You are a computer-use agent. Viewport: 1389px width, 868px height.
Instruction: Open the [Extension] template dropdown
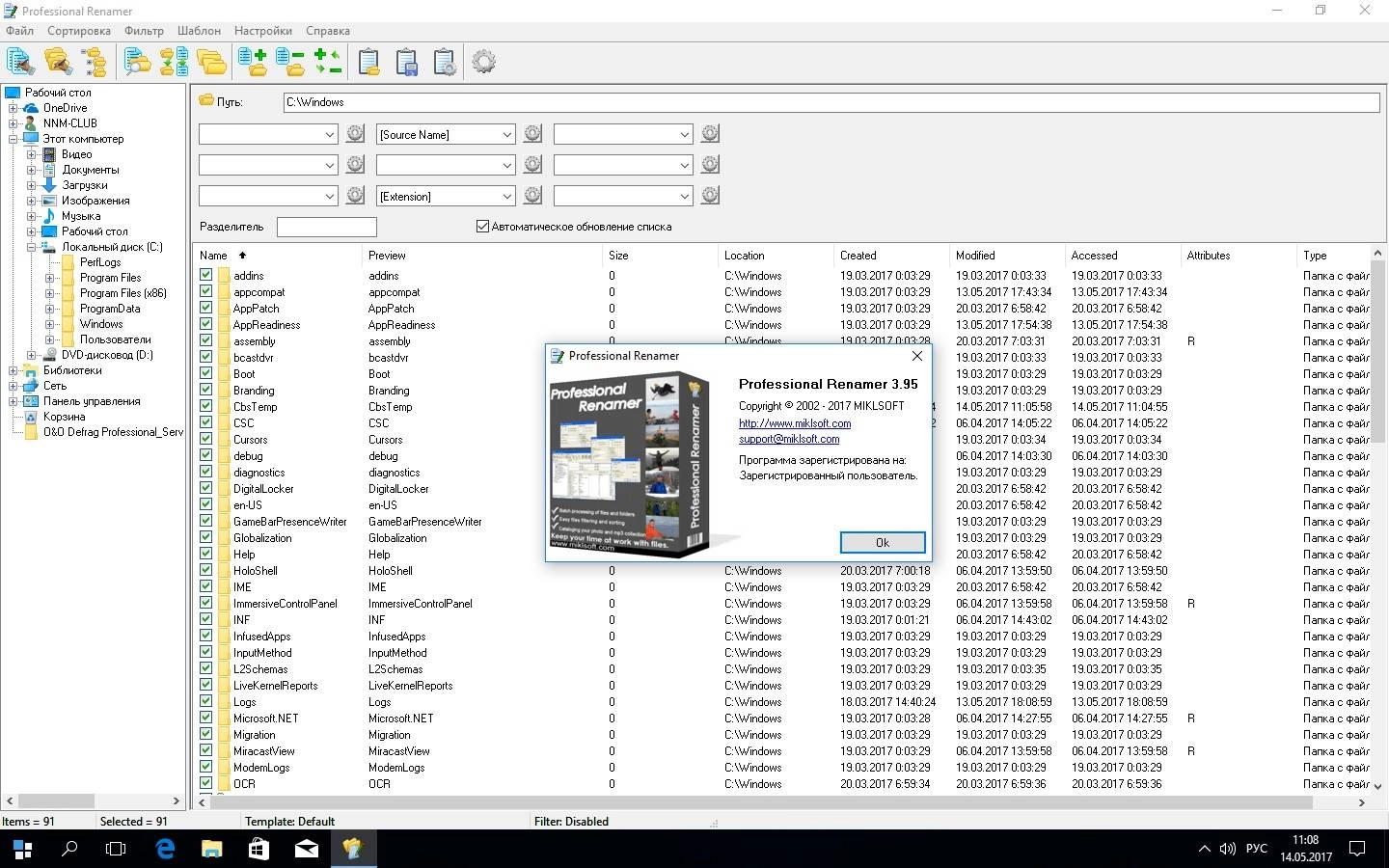(x=507, y=196)
